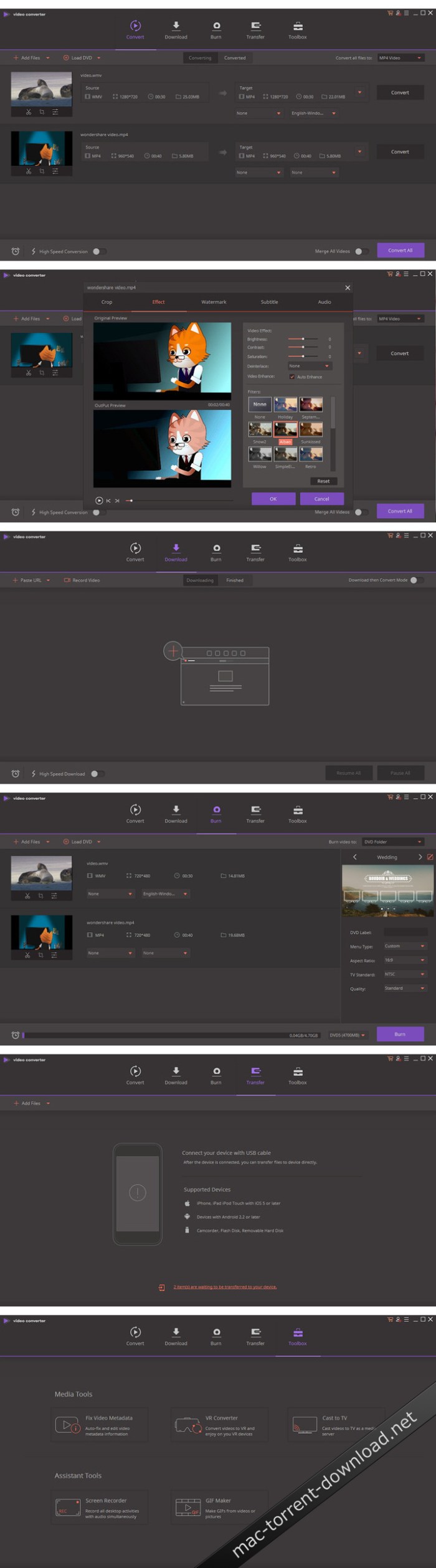The height and width of the screenshot is (1568, 436).
Task: Open the items waiting to be transferred link
Action: pyautogui.click(x=224, y=1287)
